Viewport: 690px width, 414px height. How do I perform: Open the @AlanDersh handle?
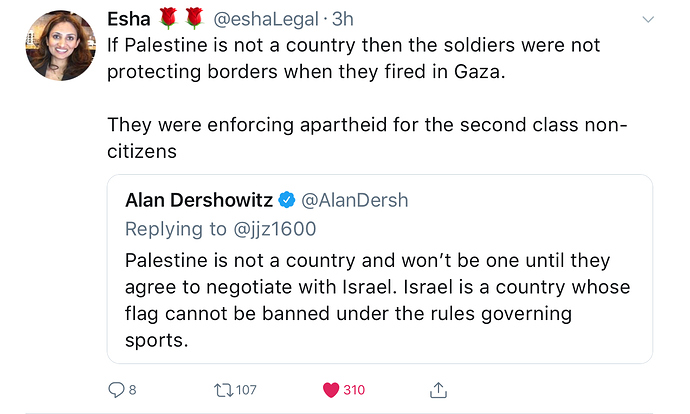(355, 201)
